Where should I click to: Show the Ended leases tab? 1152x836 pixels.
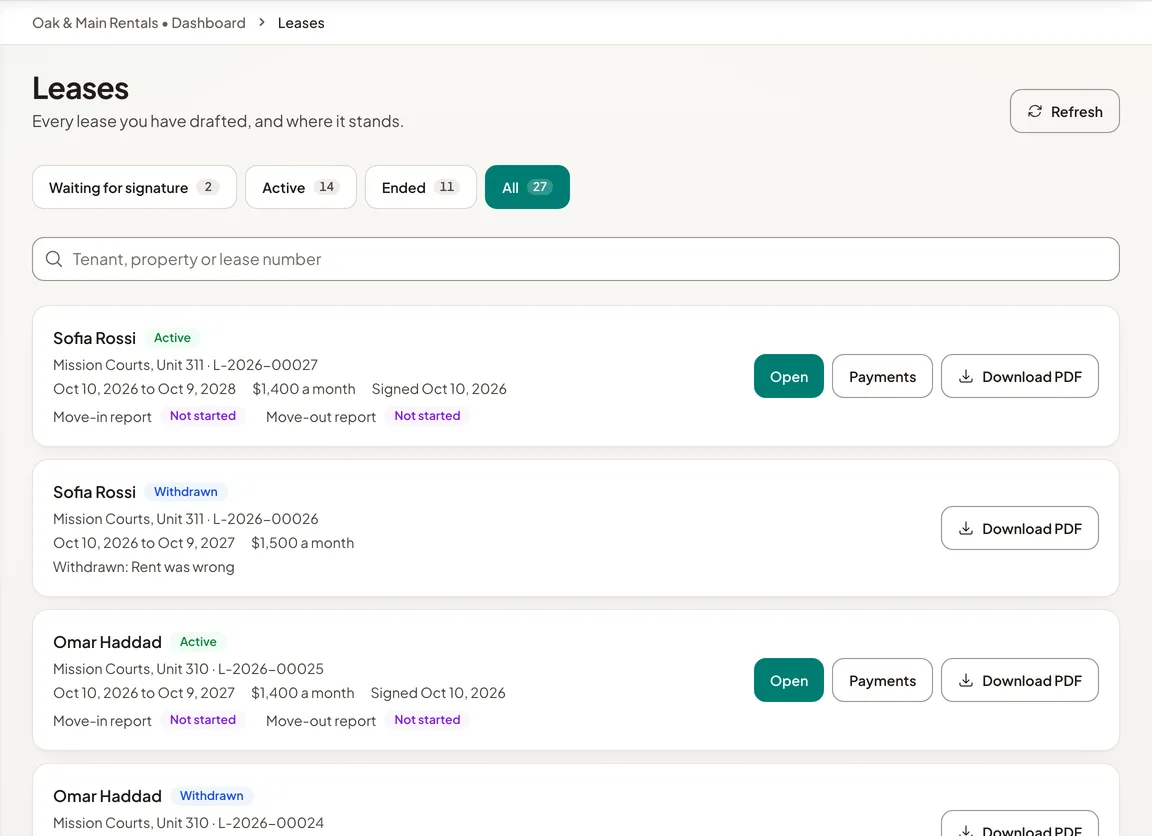coord(420,187)
